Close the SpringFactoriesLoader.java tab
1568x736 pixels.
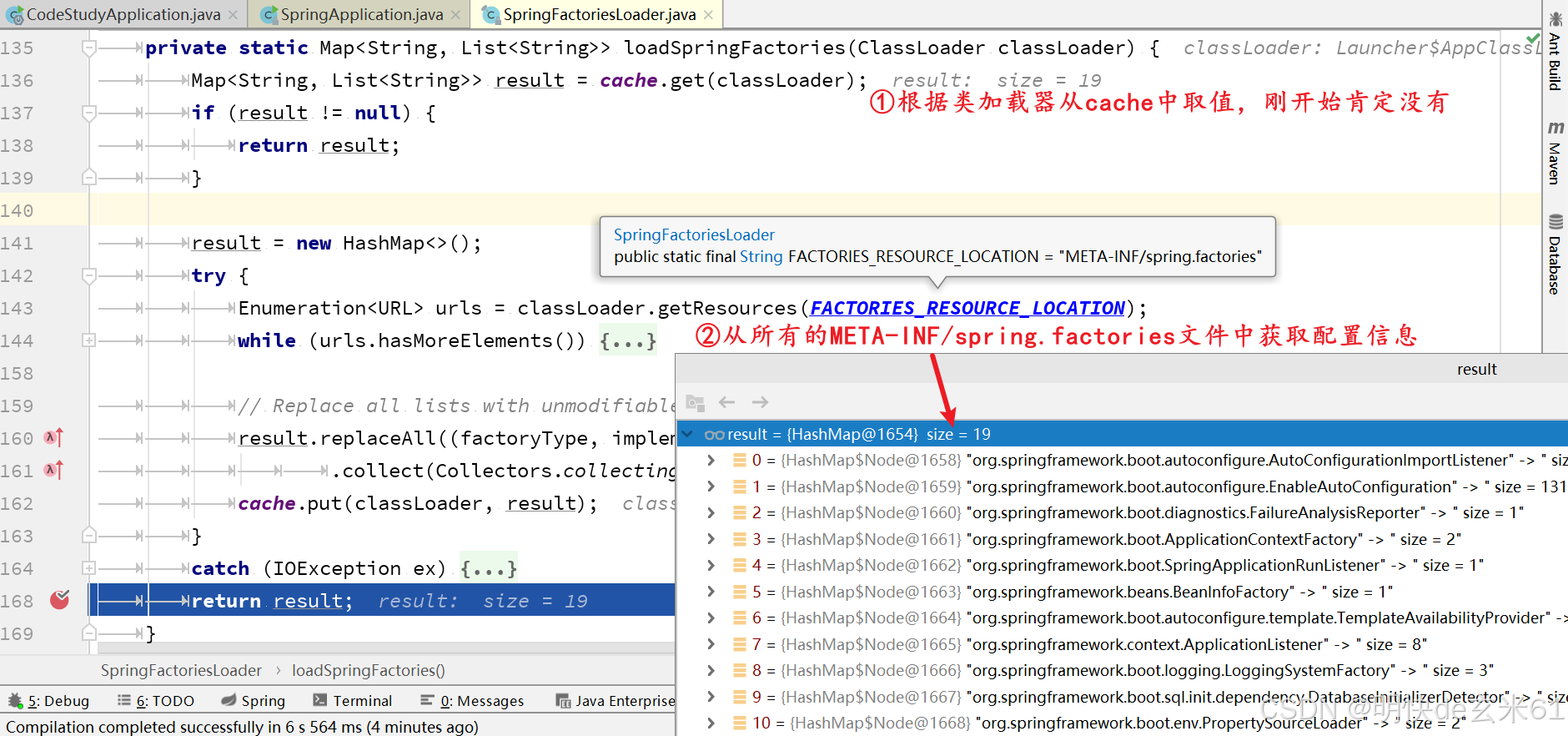point(708,15)
